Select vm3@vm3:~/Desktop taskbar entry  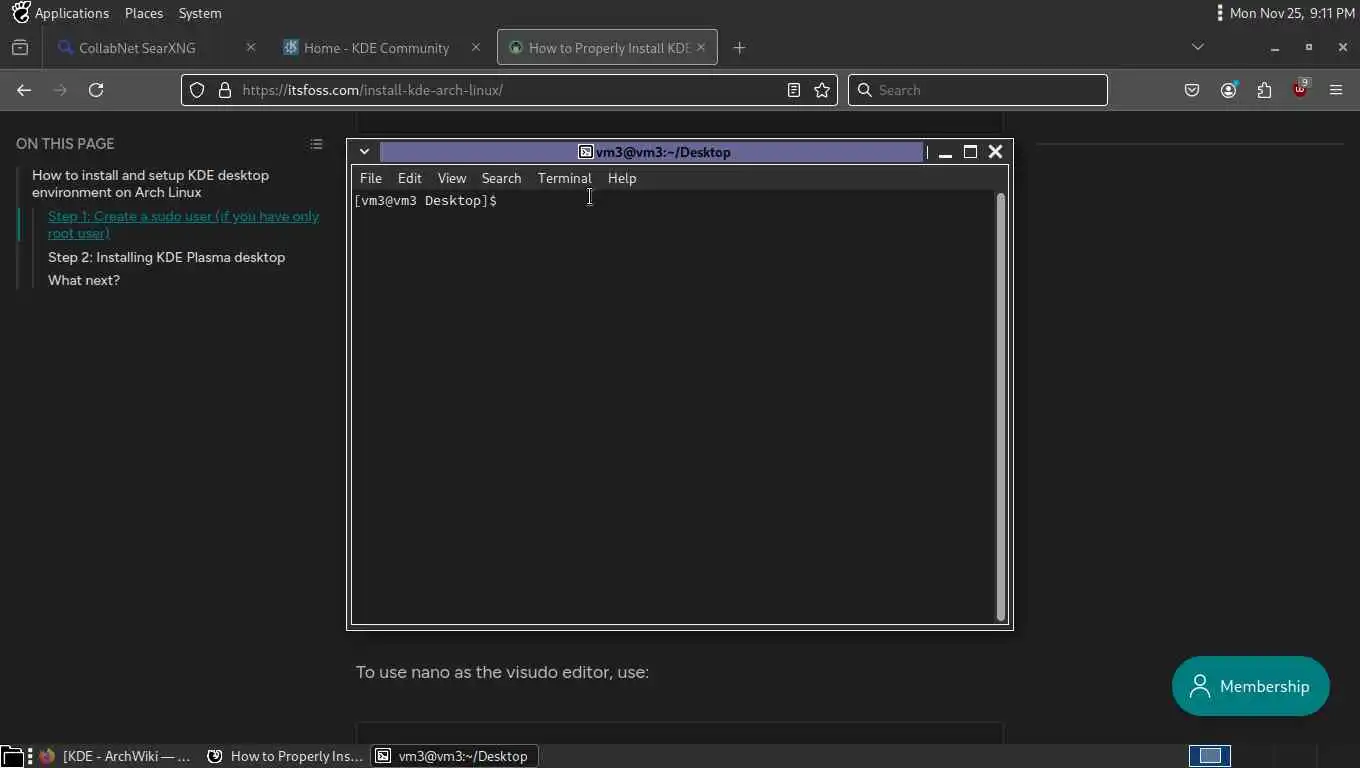(455, 756)
